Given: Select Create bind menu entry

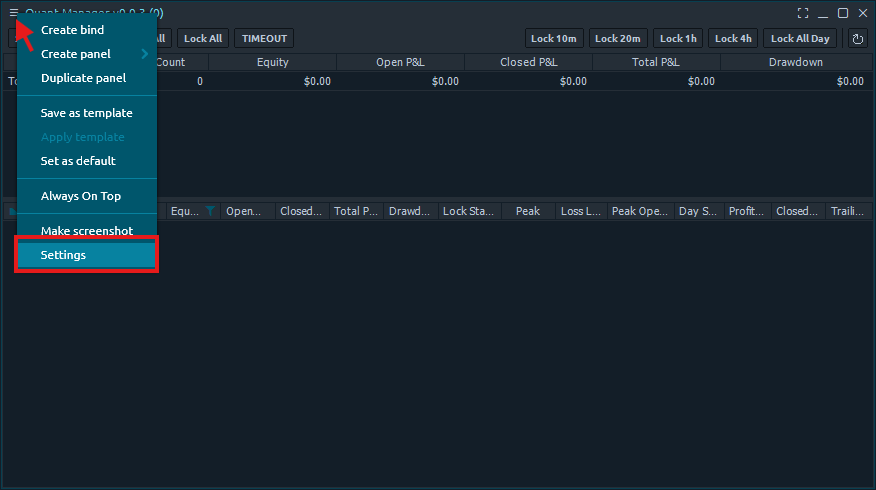Looking at the screenshot, I should point(72,30).
